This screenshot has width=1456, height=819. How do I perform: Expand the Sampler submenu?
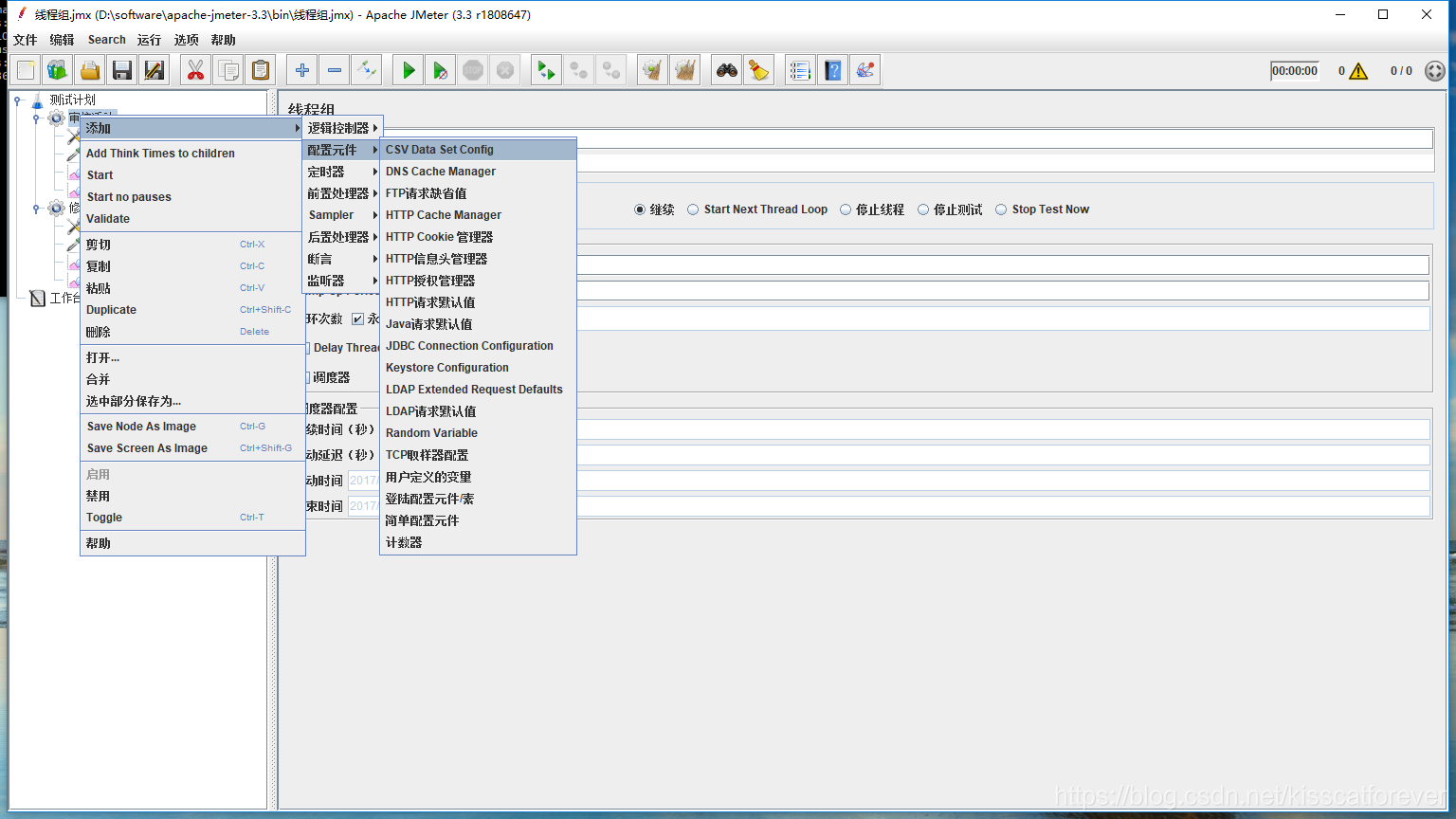pos(341,215)
